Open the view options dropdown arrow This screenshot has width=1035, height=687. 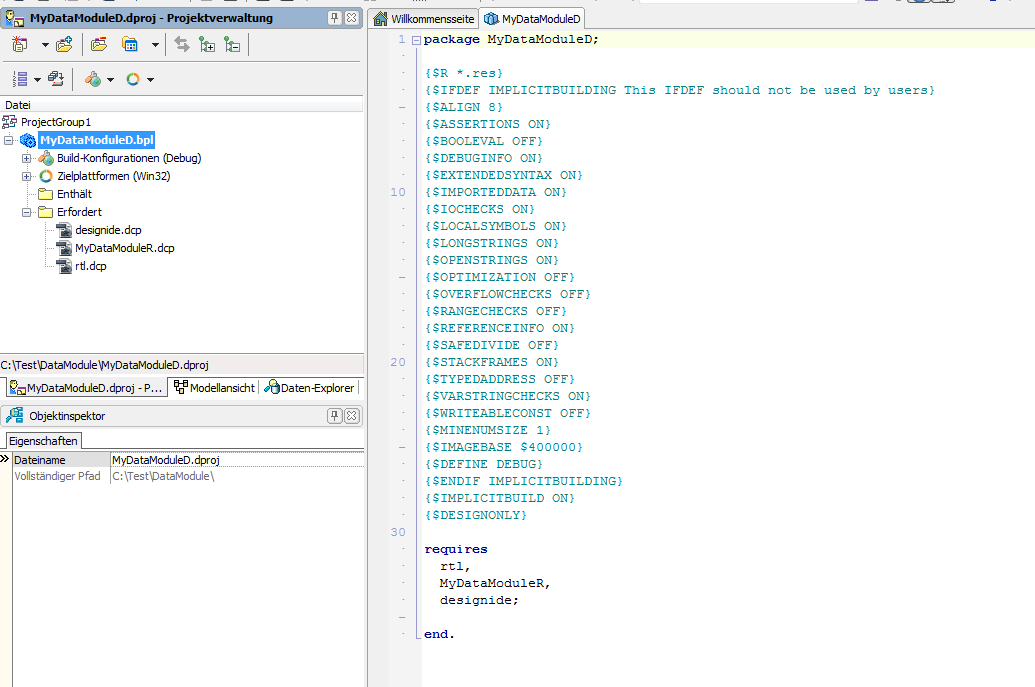pos(155,45)
